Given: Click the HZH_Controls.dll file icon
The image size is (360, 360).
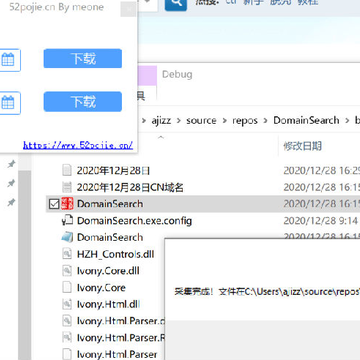Looking at the screenshot, I should tap(67, 254).
